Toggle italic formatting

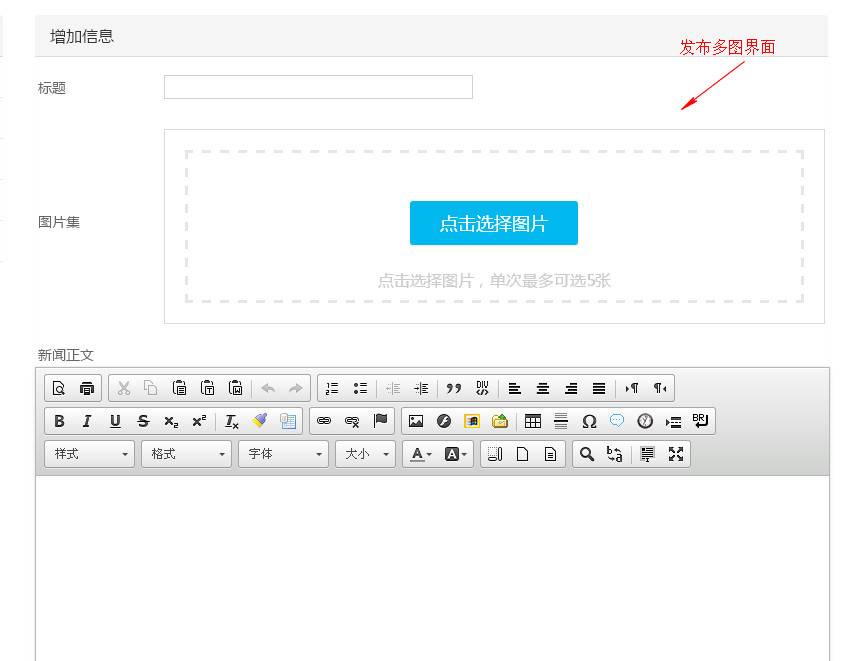87,421
